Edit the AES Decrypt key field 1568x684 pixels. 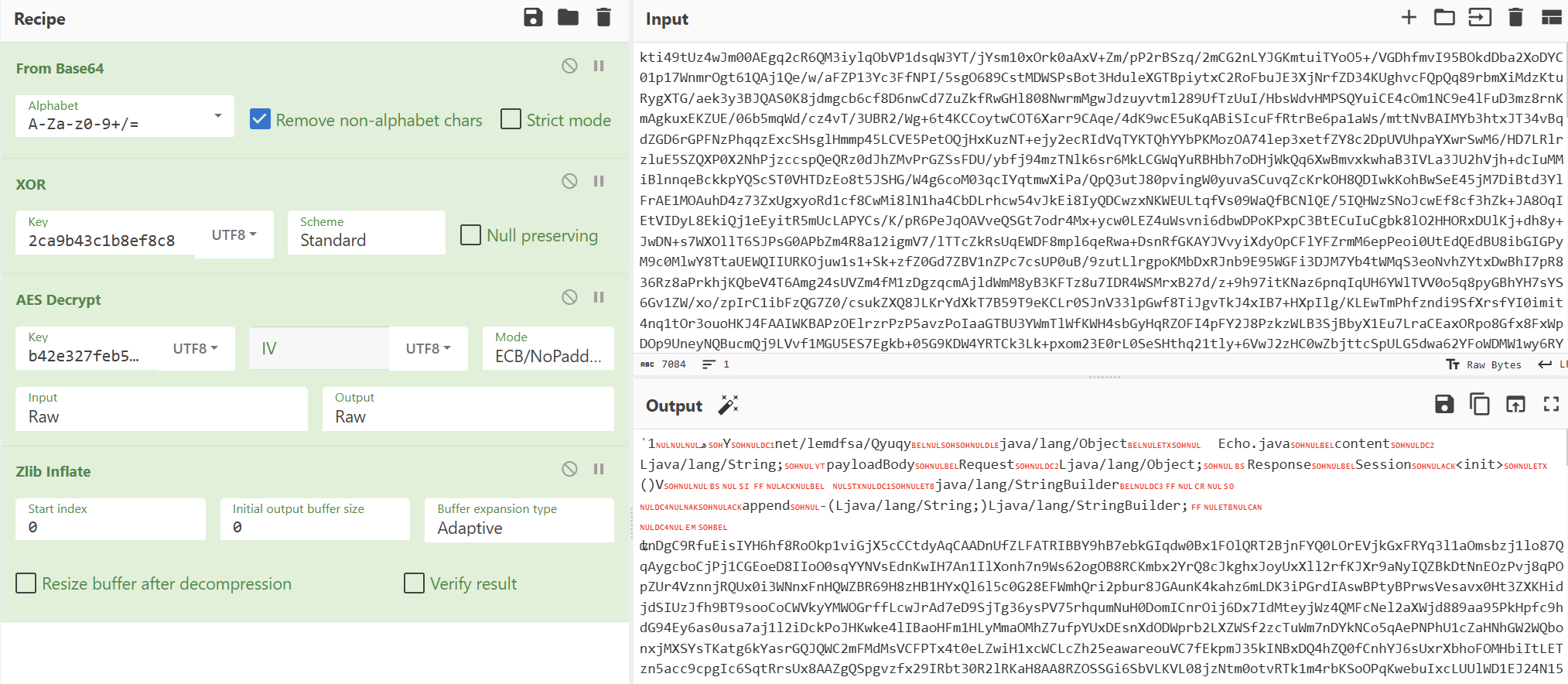click(87, 348)
